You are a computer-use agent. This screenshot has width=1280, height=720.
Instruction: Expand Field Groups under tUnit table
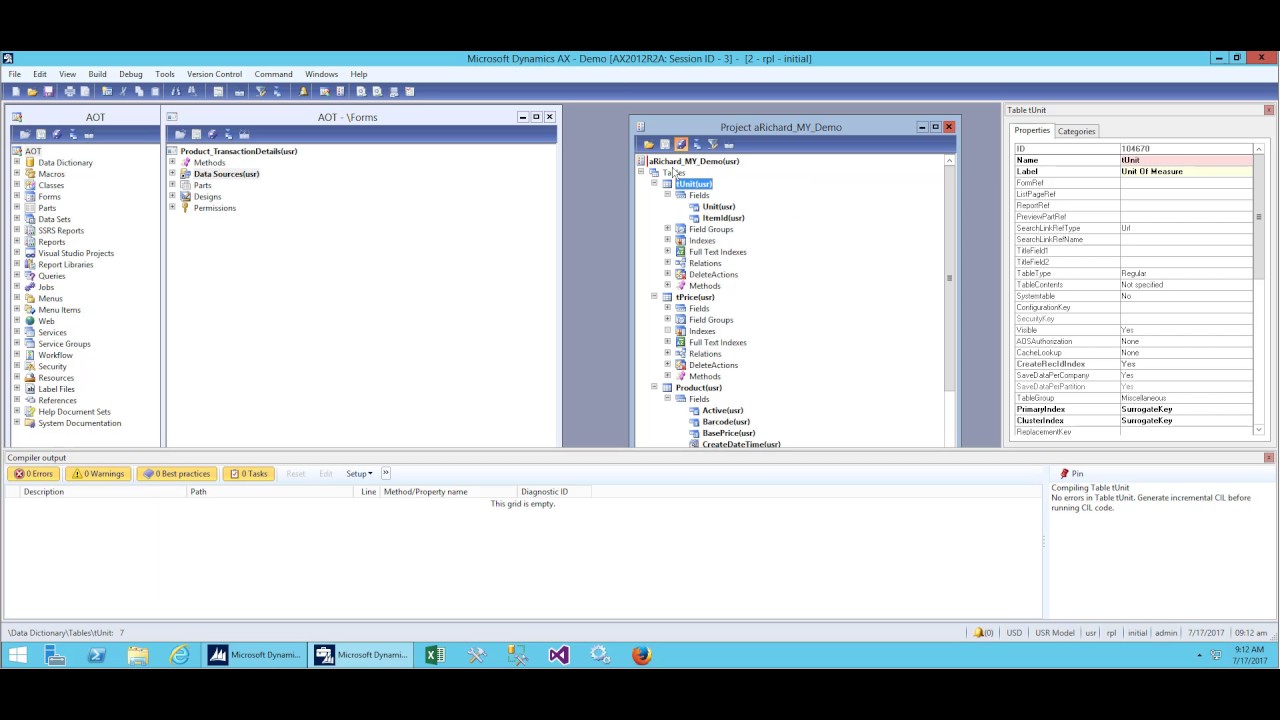pyautogui.click(x=668, y=229)
